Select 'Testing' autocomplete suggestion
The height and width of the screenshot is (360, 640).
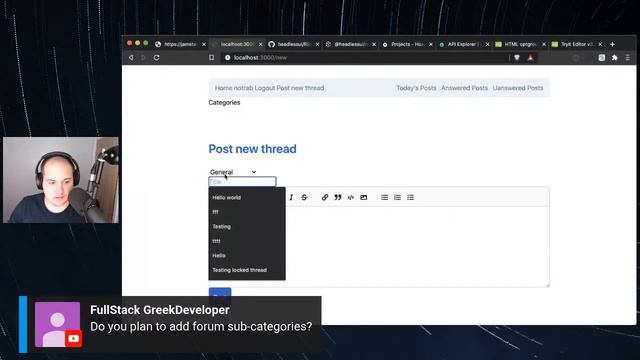(x=247, y=227)
